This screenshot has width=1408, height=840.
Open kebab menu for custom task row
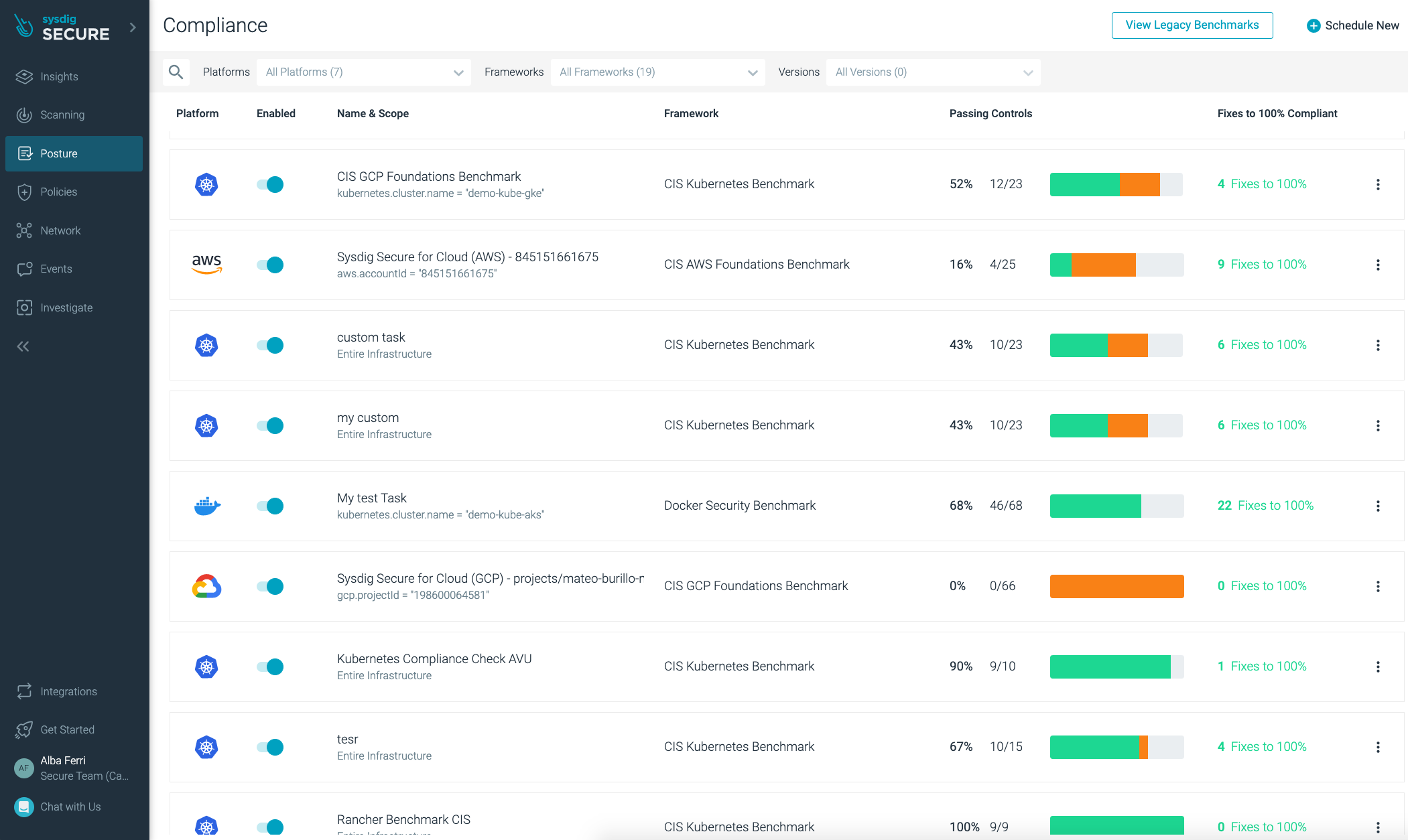tap(1378, 345)
